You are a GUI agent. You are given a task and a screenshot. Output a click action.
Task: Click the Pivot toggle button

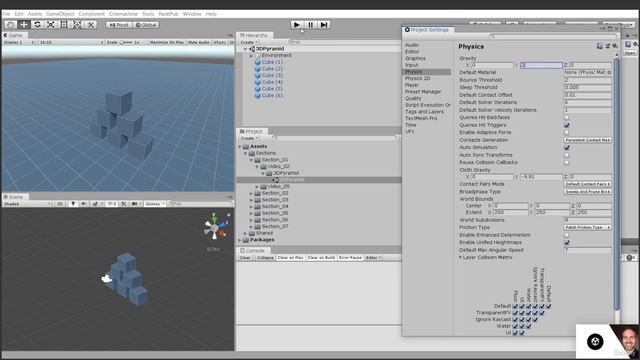pyautogui.click(x=119, y=25)
